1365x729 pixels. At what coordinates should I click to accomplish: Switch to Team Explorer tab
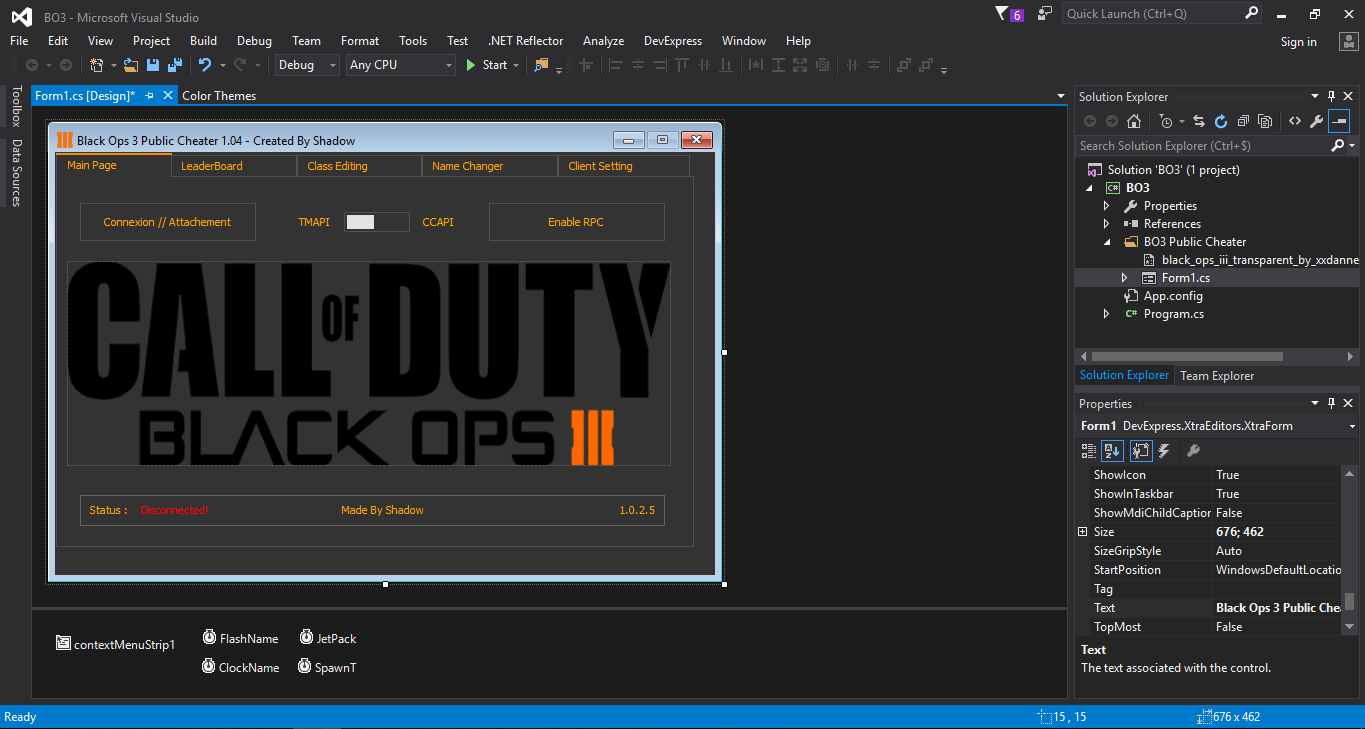[1217, 376]
